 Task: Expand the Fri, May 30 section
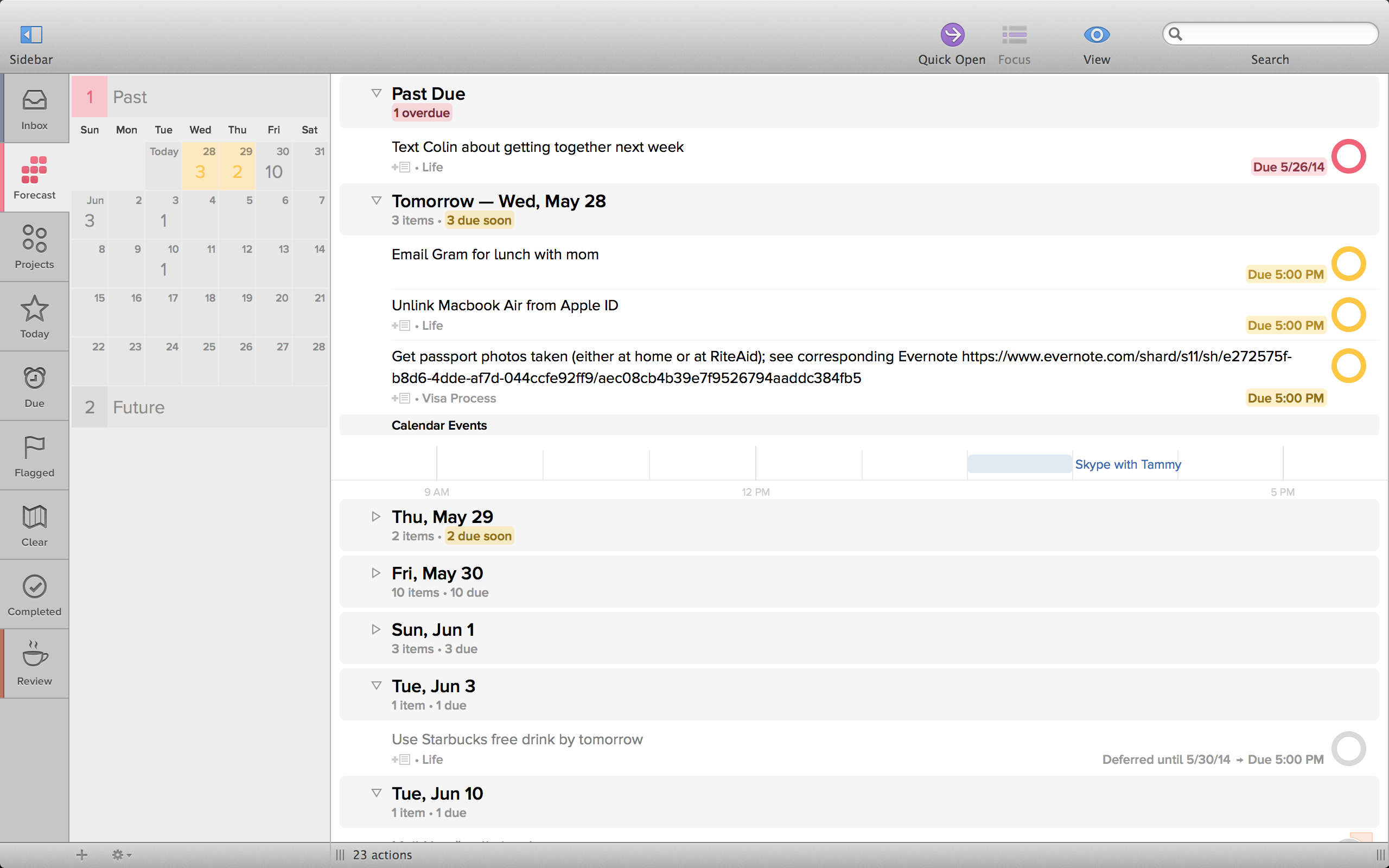[x=376, y=572]
